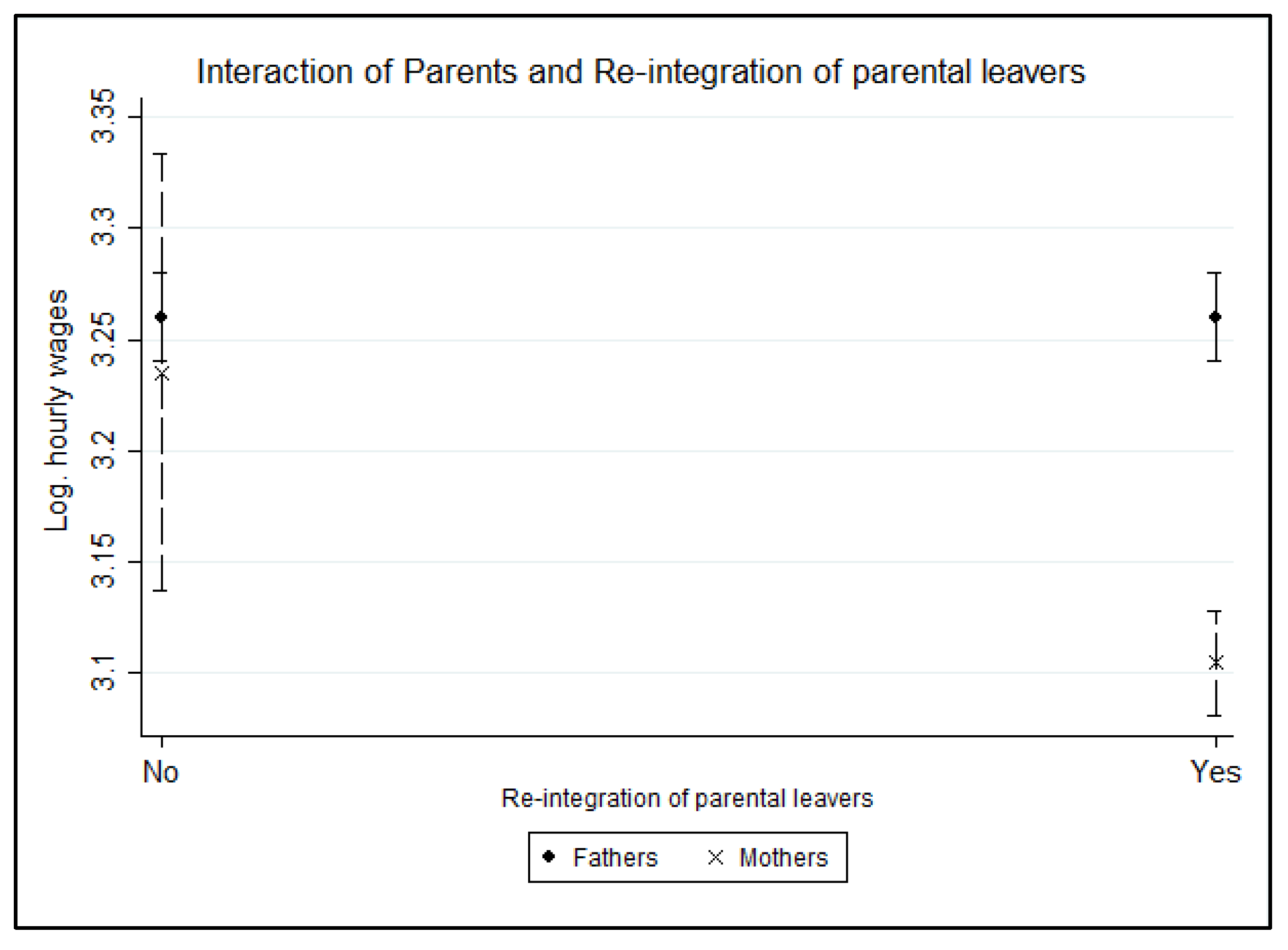Select the Mothers cross marker above No
Image resolution: width=1288 pixels, height=950 pixels.
point(162,374)
